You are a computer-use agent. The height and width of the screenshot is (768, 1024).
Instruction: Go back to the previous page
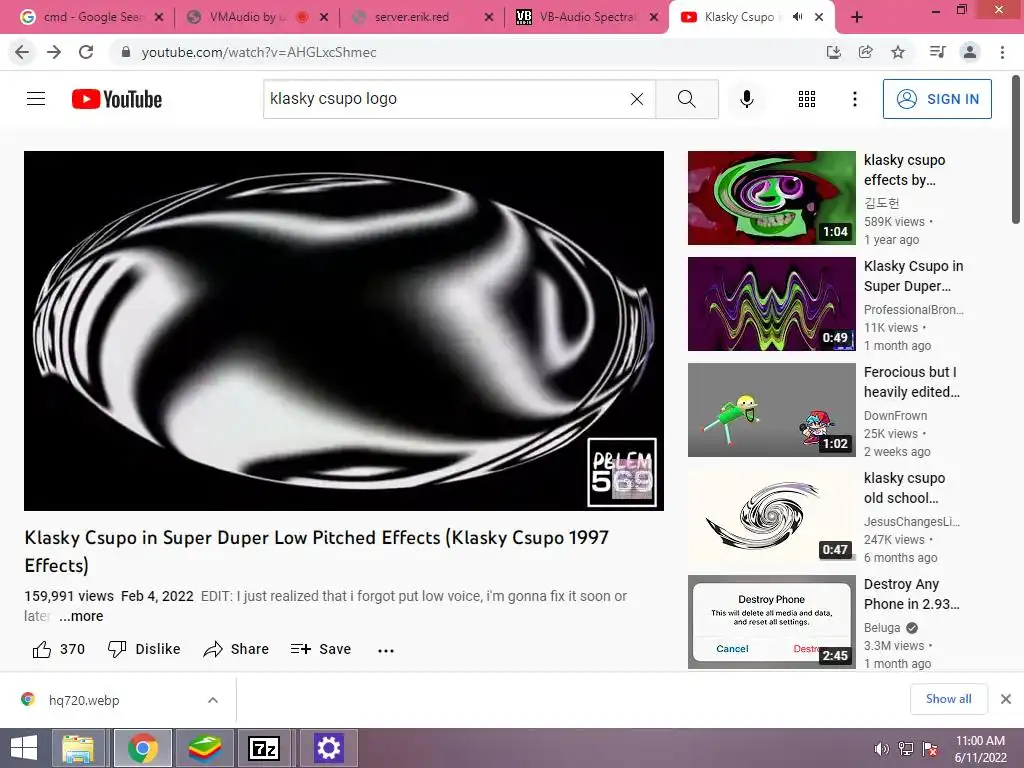(x=22, y=52)
